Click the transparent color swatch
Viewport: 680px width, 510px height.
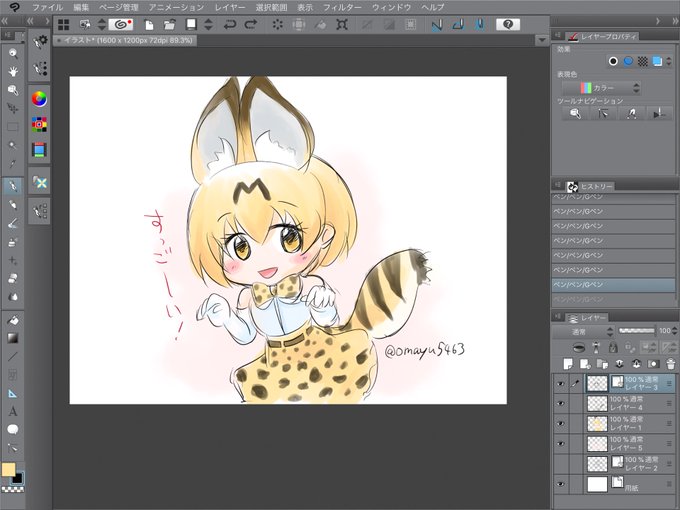coord(13,490)
